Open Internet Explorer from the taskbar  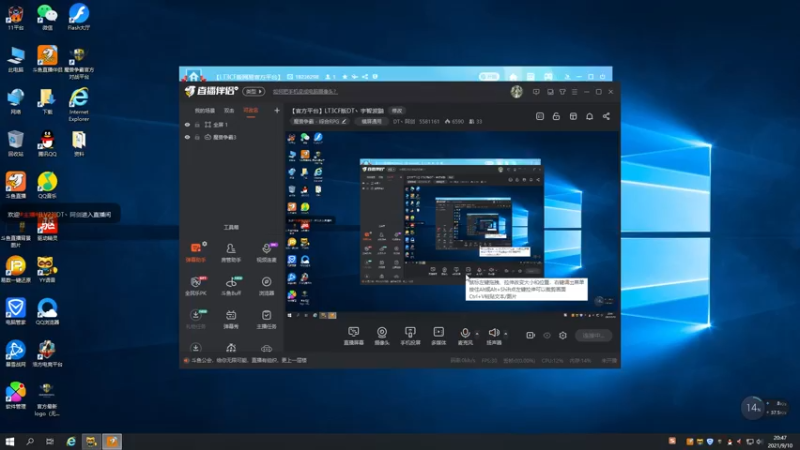tap(70, 441)
